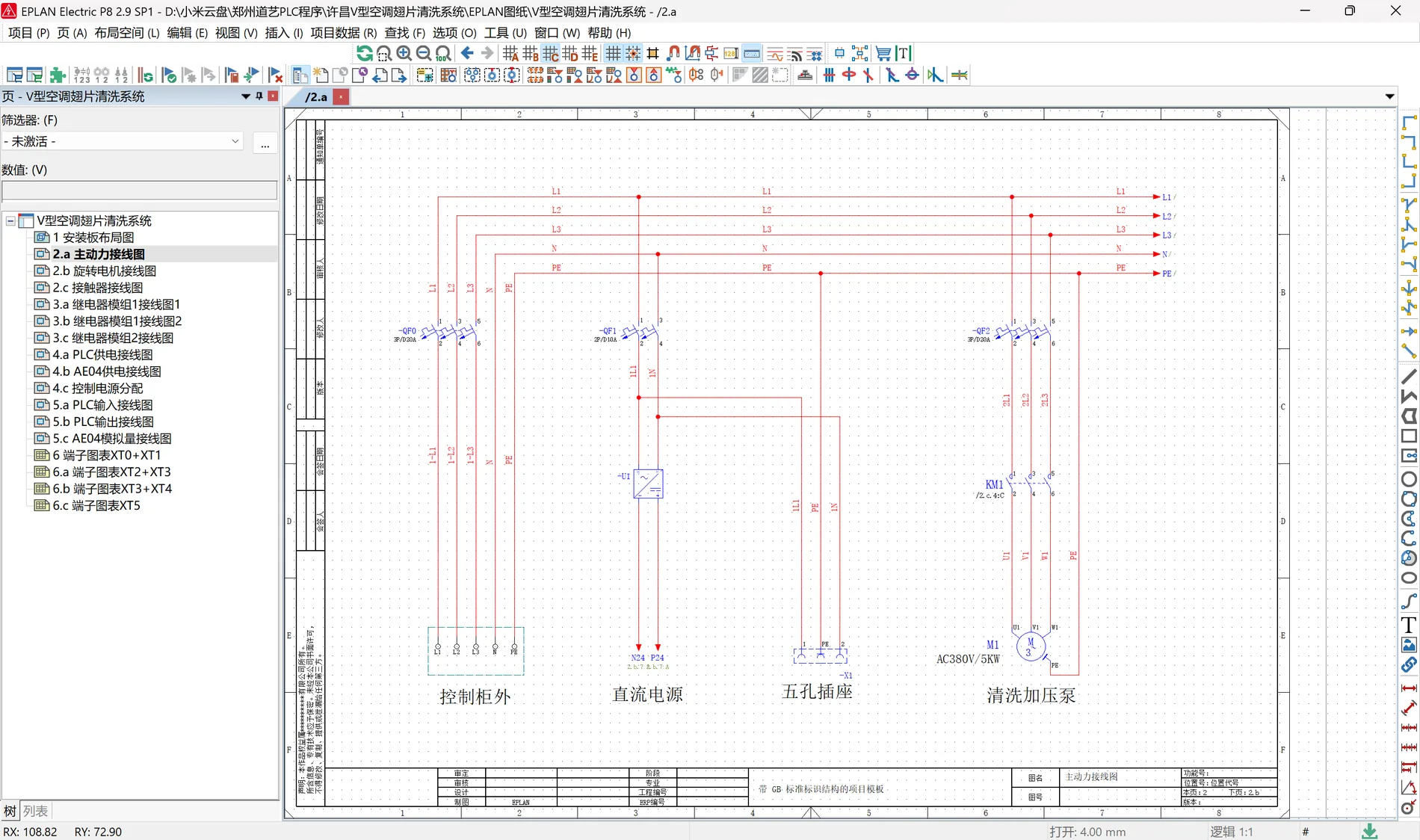This screenshot has height=840, width=1420.
Task: Open the 未激活 filter dropdown
Action: tap(123, 141)
